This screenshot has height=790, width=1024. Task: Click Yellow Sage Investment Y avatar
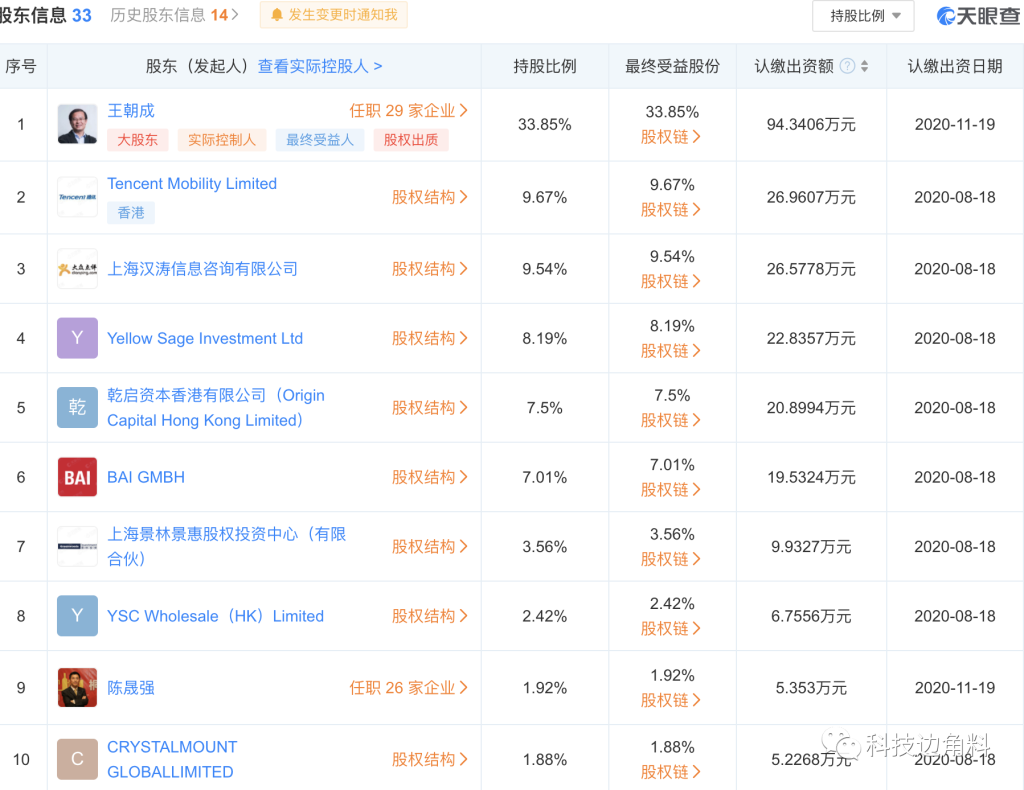(77, 338)
